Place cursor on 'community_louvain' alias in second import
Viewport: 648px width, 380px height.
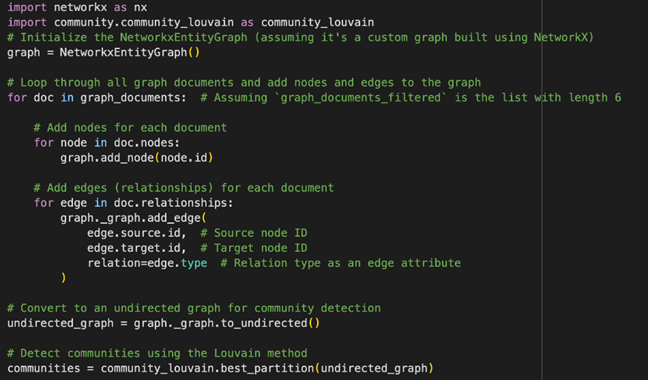[317, 22]
